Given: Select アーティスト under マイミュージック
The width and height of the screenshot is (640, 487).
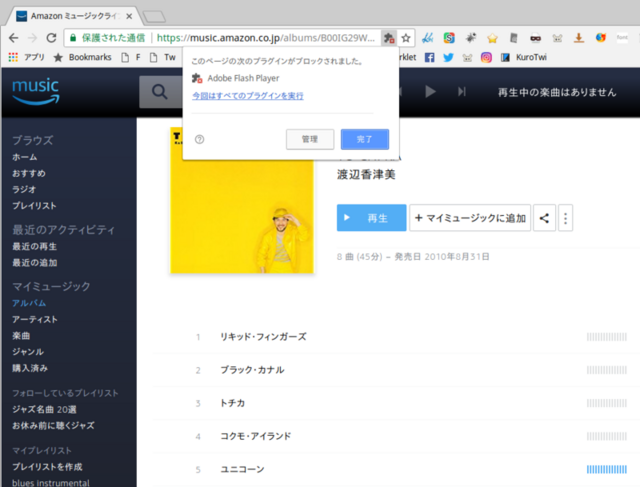Looking at the screenshot, I should (35, 320).
